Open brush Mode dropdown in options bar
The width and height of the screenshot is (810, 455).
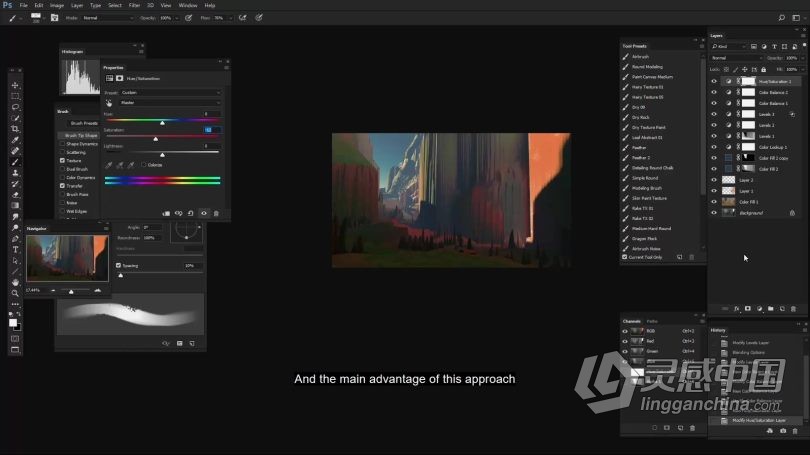click(107, 18)
